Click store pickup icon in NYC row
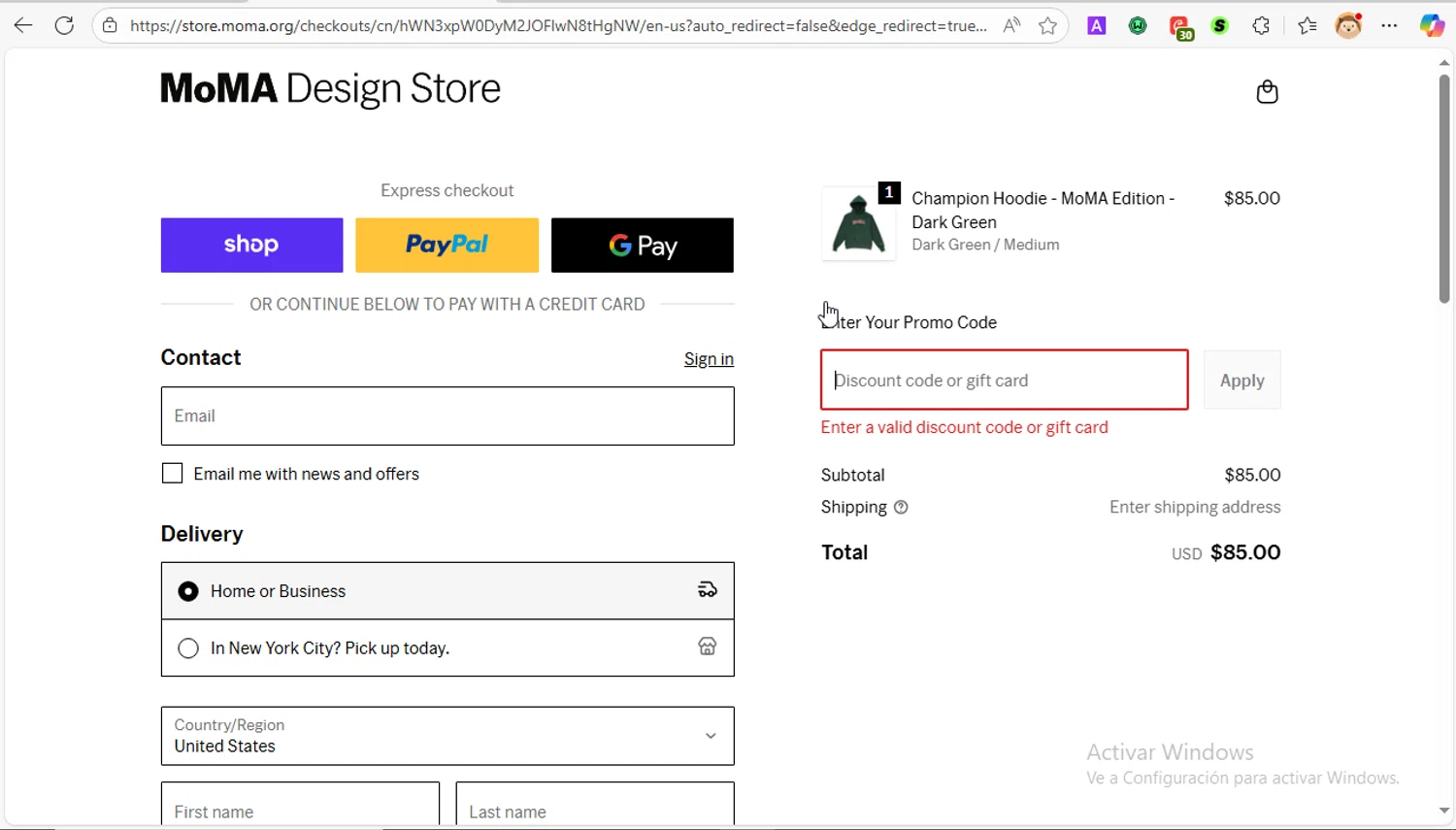Viewport: 1456px width, 830px height. click(708, 647)
